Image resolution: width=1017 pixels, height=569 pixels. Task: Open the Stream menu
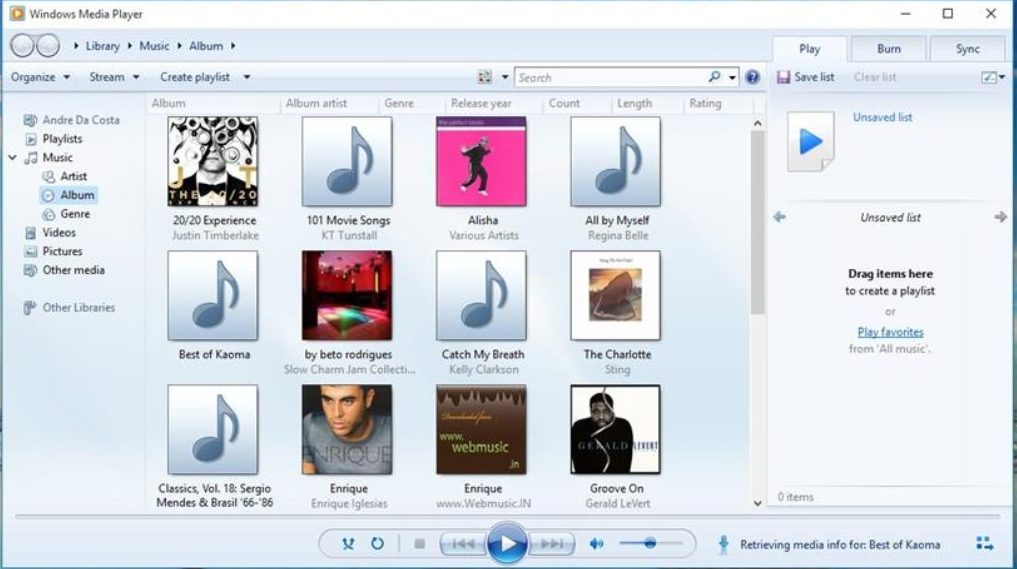114,77
